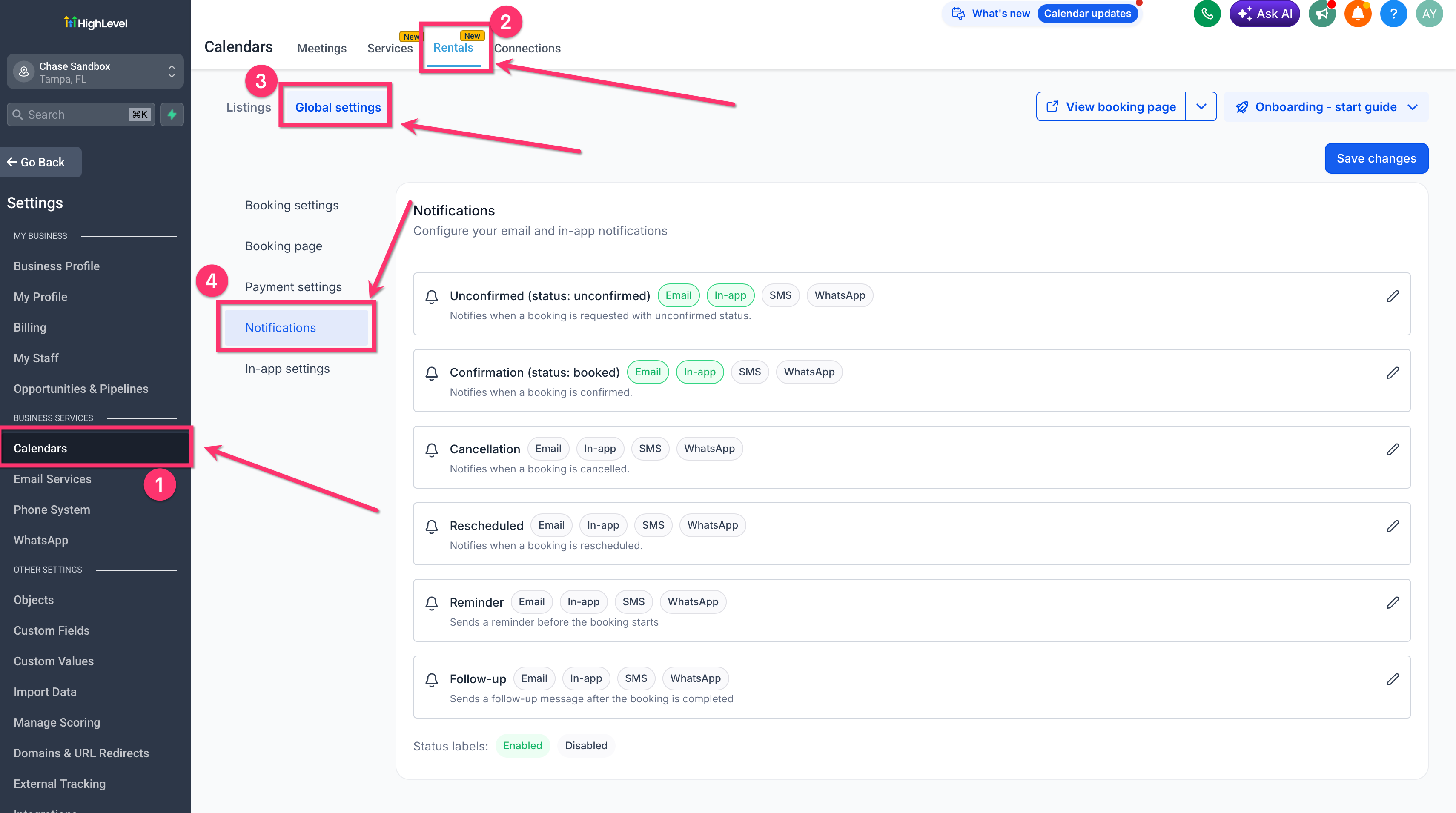Edit the Rescheduled notification with pencil icon
The height and width of the screenshot is (813, 1456).
click(x=1393, y=526)
